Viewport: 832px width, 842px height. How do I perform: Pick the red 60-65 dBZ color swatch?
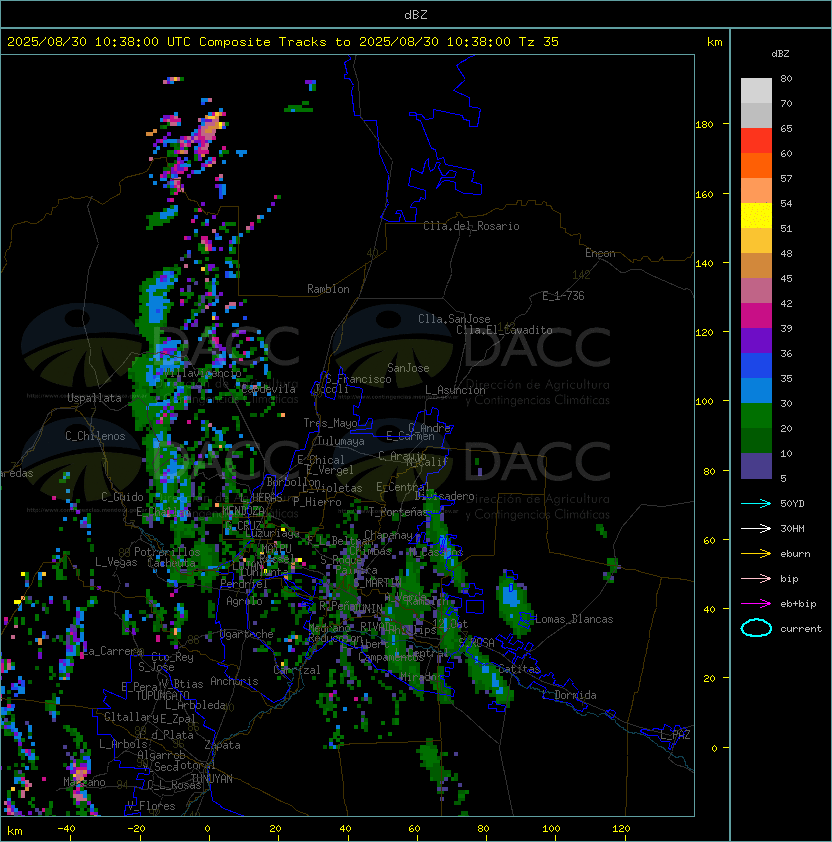(756, 140)
